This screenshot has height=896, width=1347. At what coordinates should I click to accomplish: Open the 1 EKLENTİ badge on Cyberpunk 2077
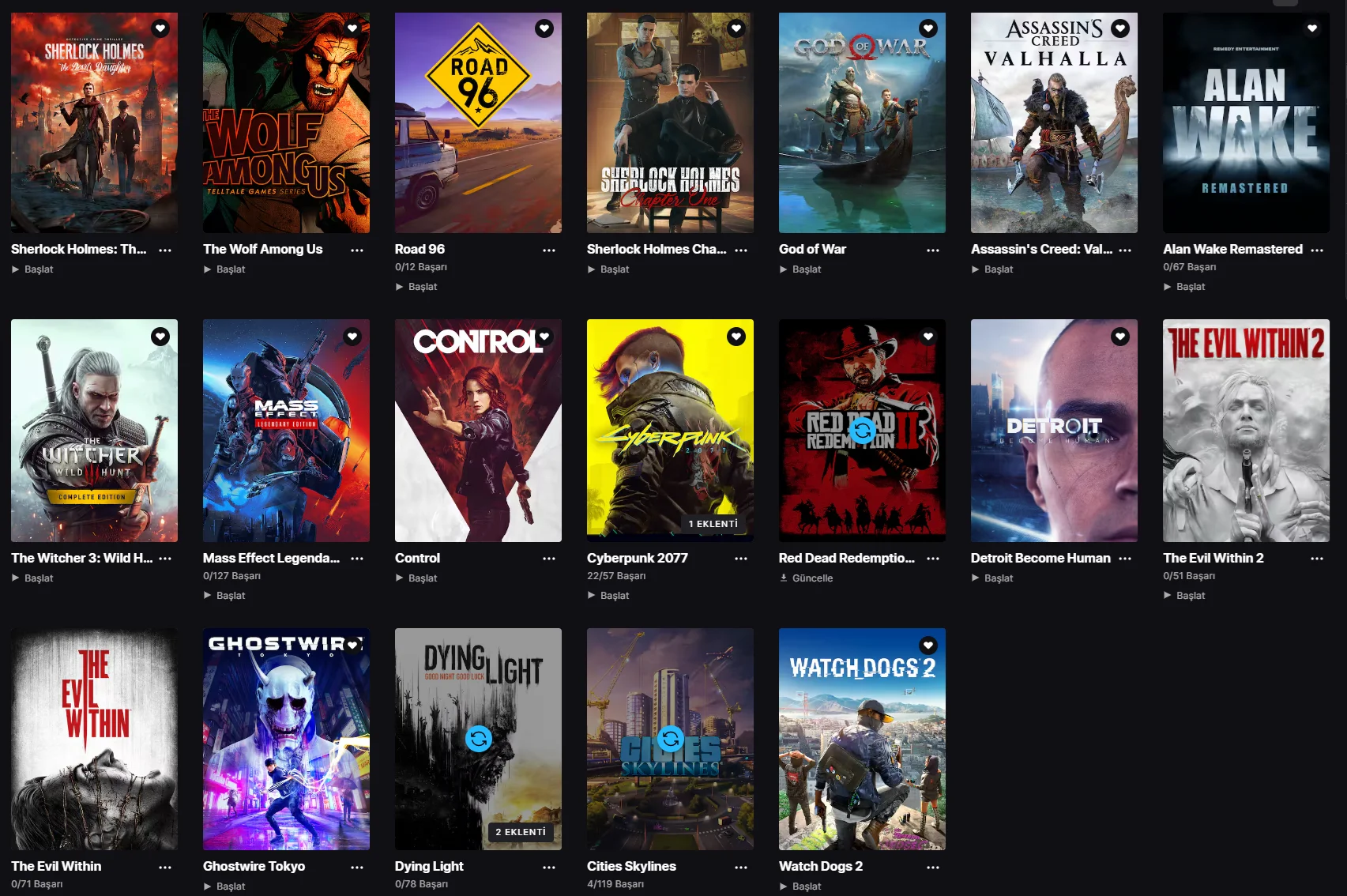(713, 523)
